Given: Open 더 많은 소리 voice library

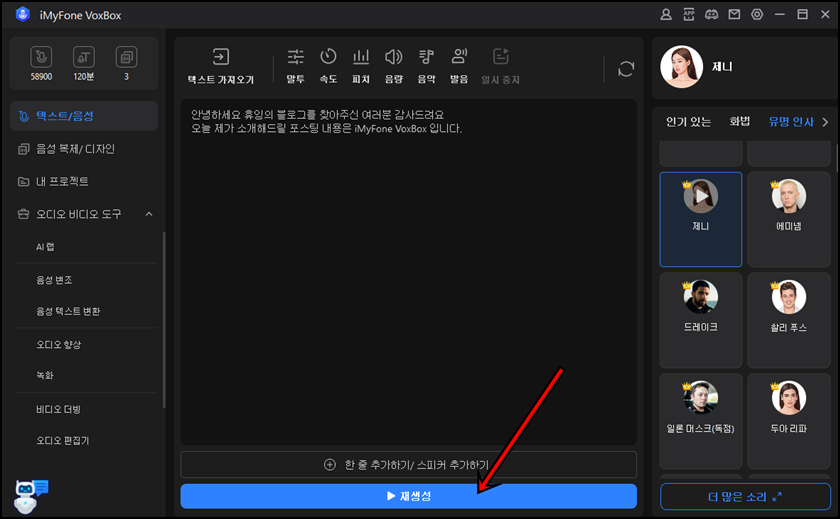Looking at the screenshot, I should click(745, 497).
